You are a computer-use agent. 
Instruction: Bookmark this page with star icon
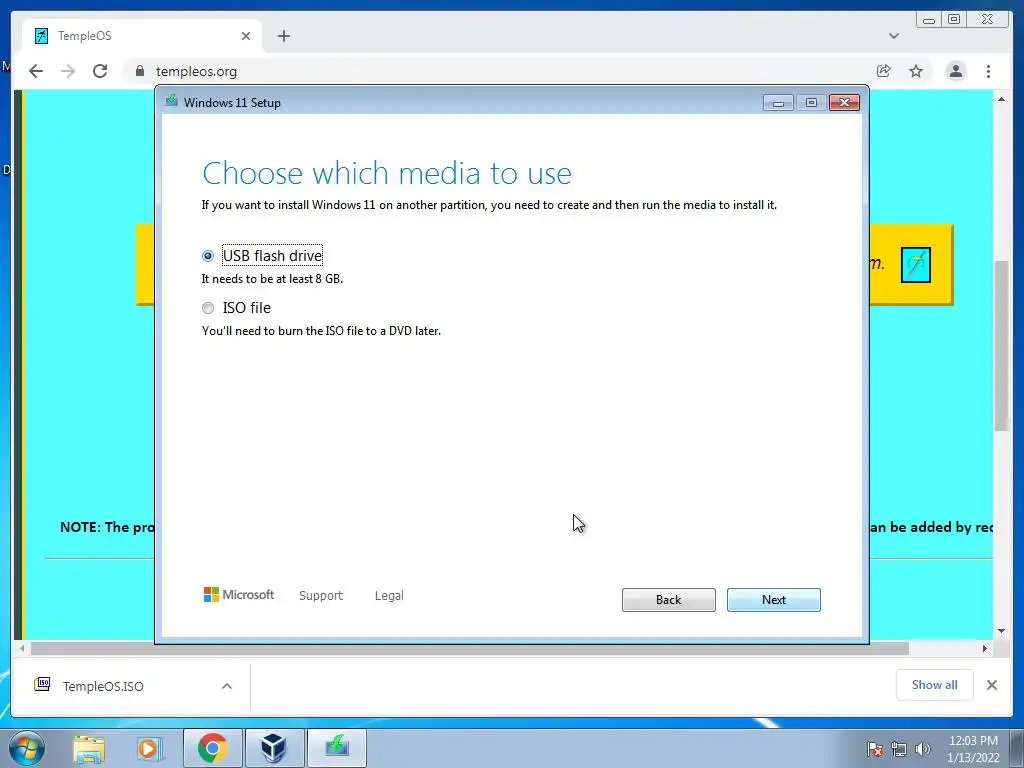[x=916, y=71]
